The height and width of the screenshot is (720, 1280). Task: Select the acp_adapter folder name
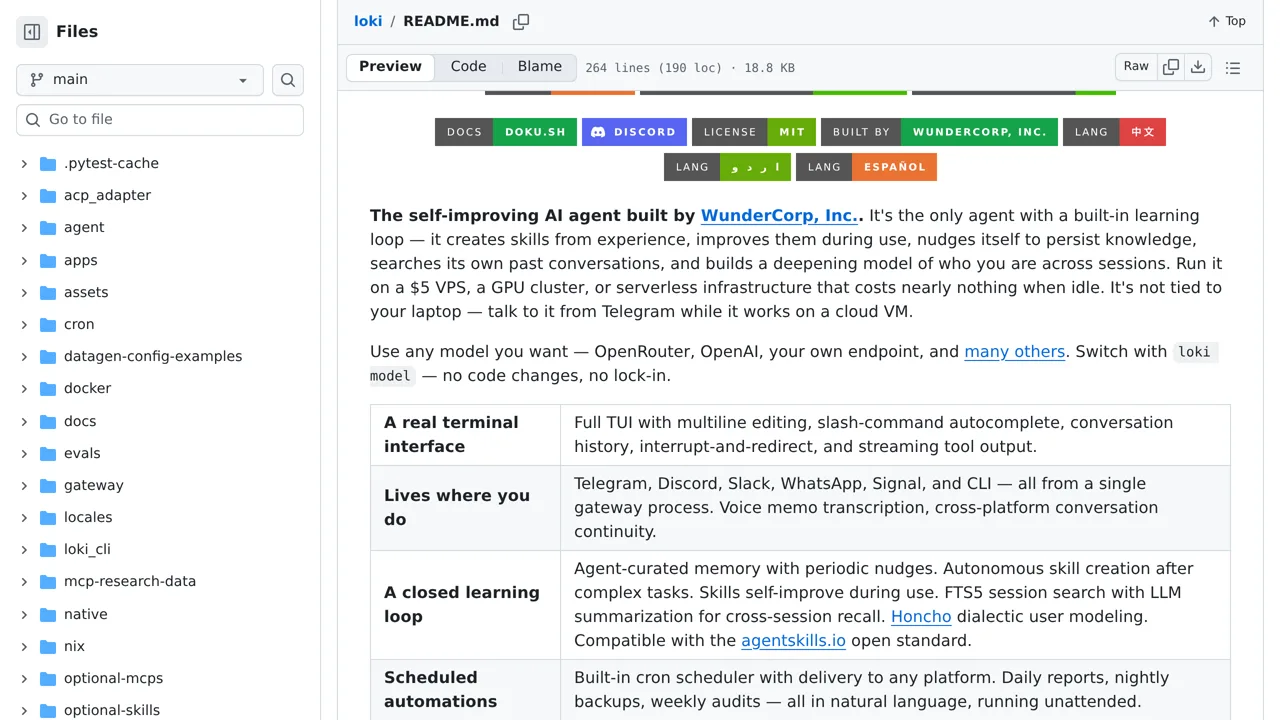107,196
